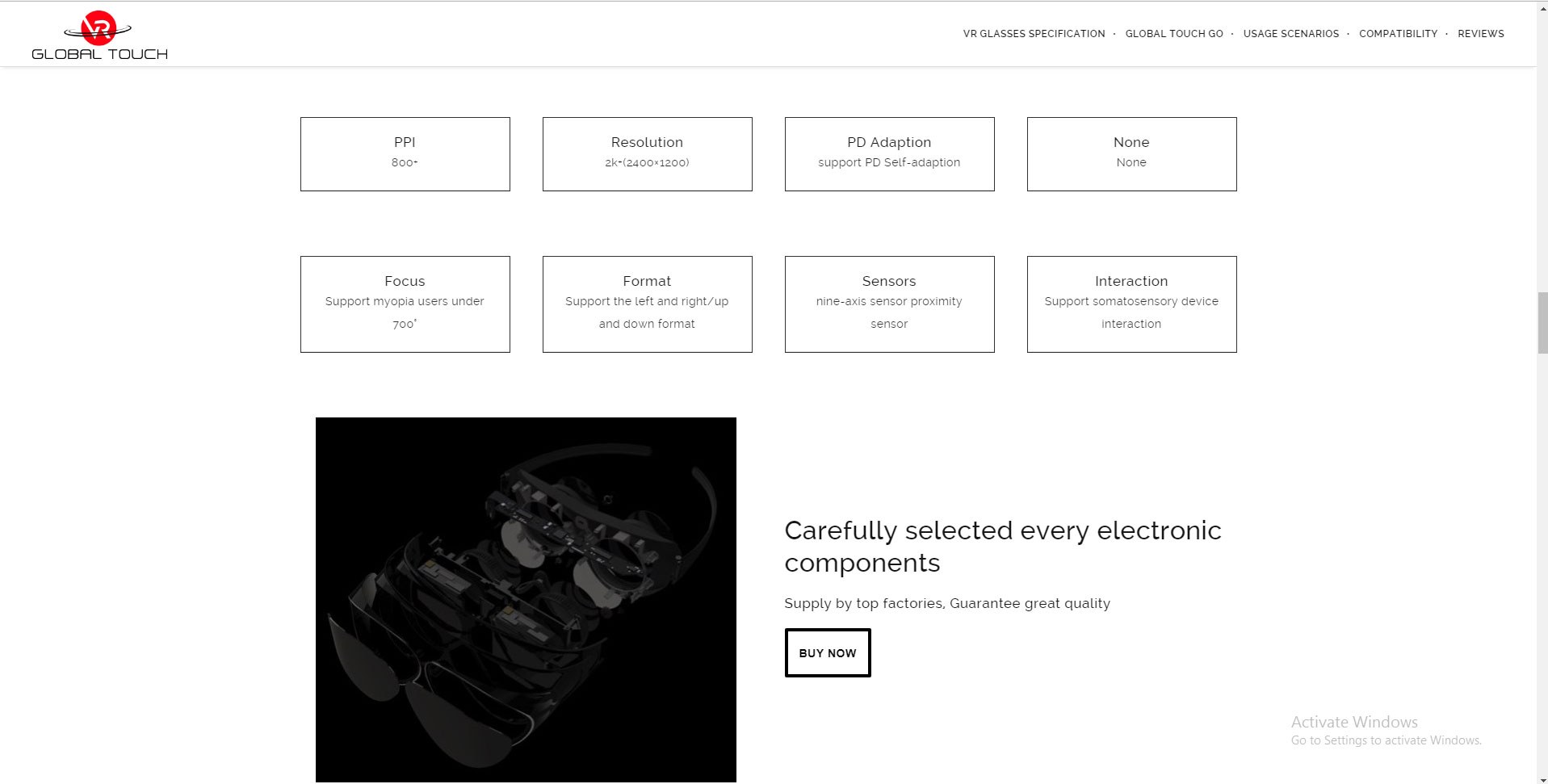Go to Global Touch Go section
1548x784 pixels.
click(1174, 34)
